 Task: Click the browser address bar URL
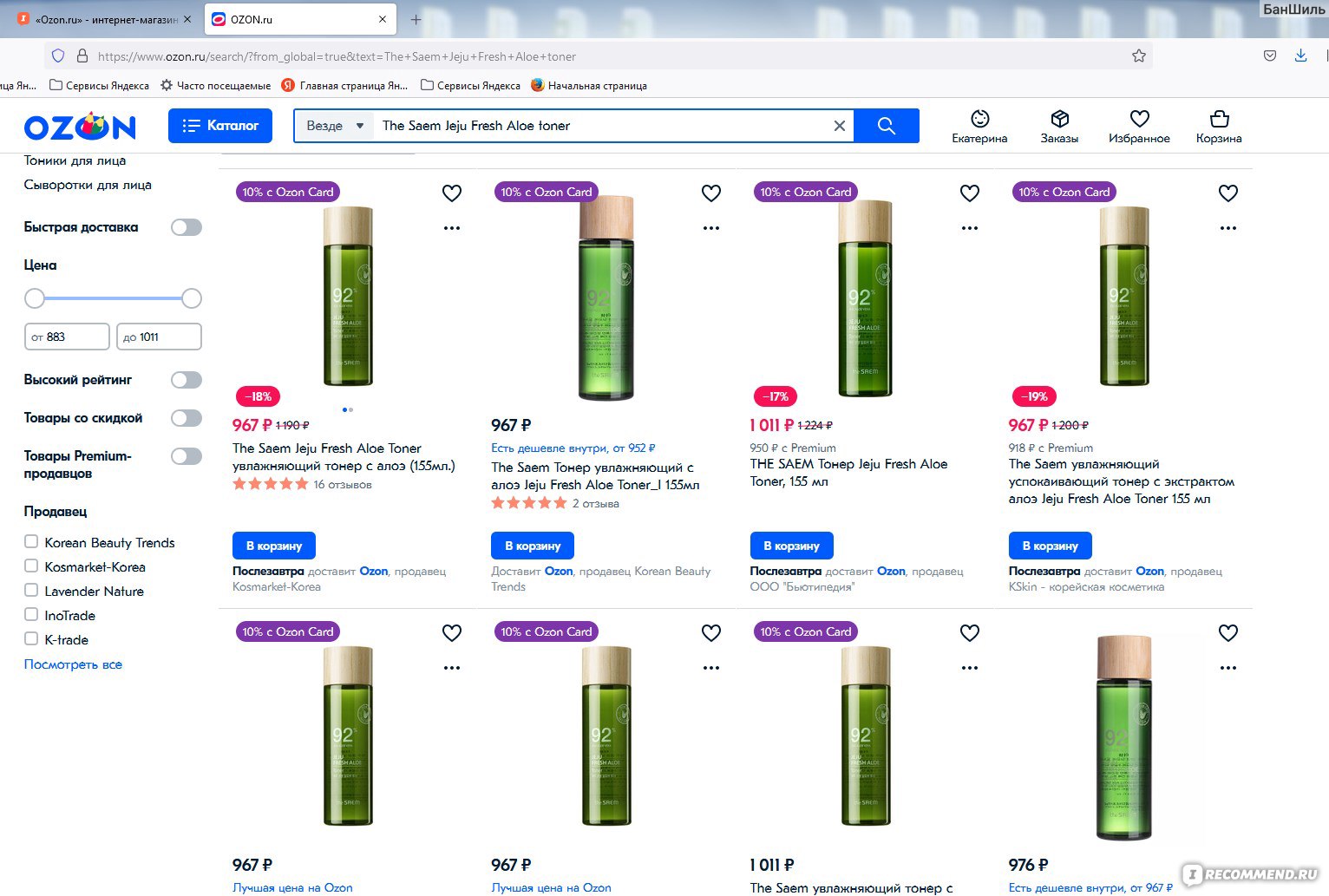pos(337,56)
